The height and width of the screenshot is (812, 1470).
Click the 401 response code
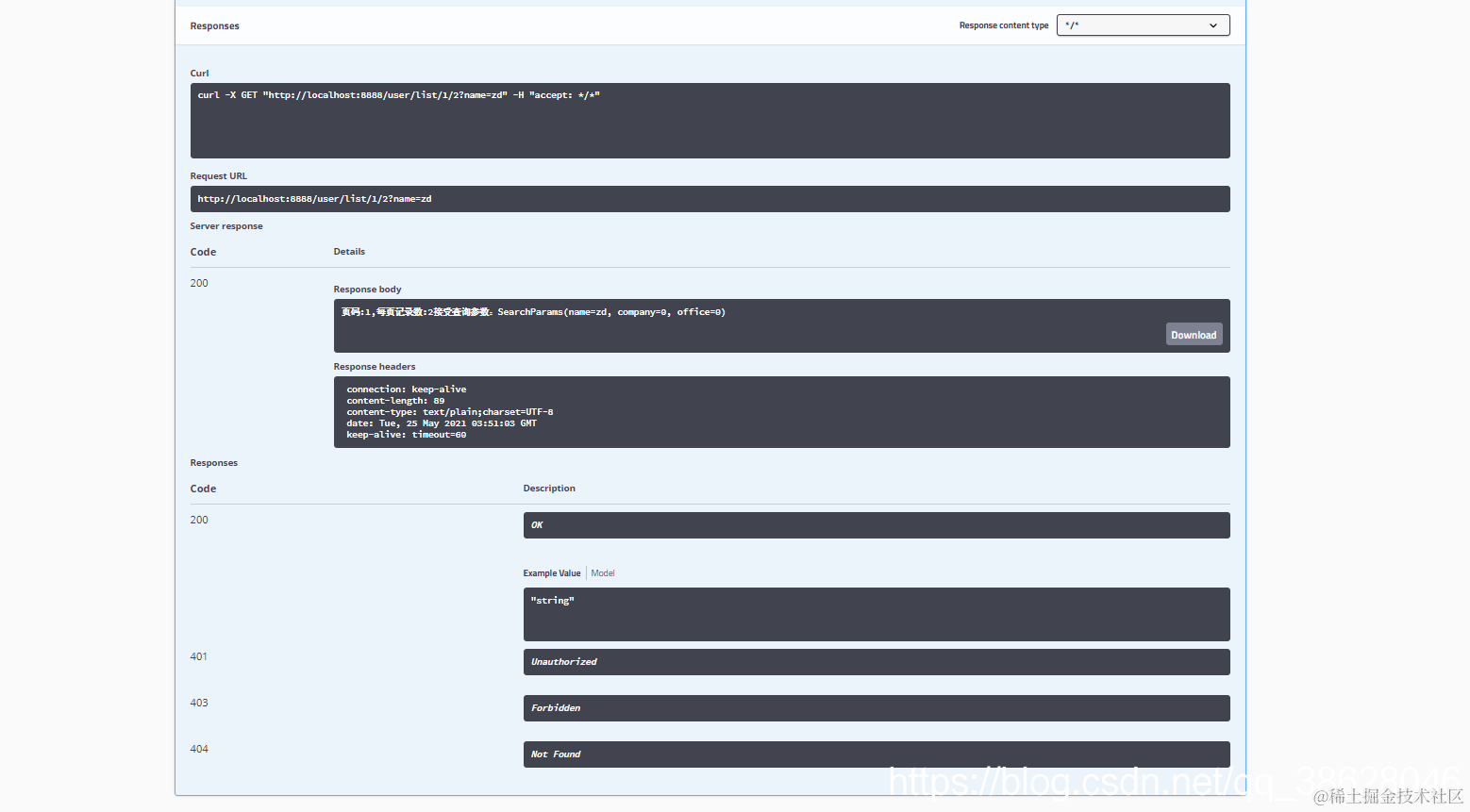point(199,656)
